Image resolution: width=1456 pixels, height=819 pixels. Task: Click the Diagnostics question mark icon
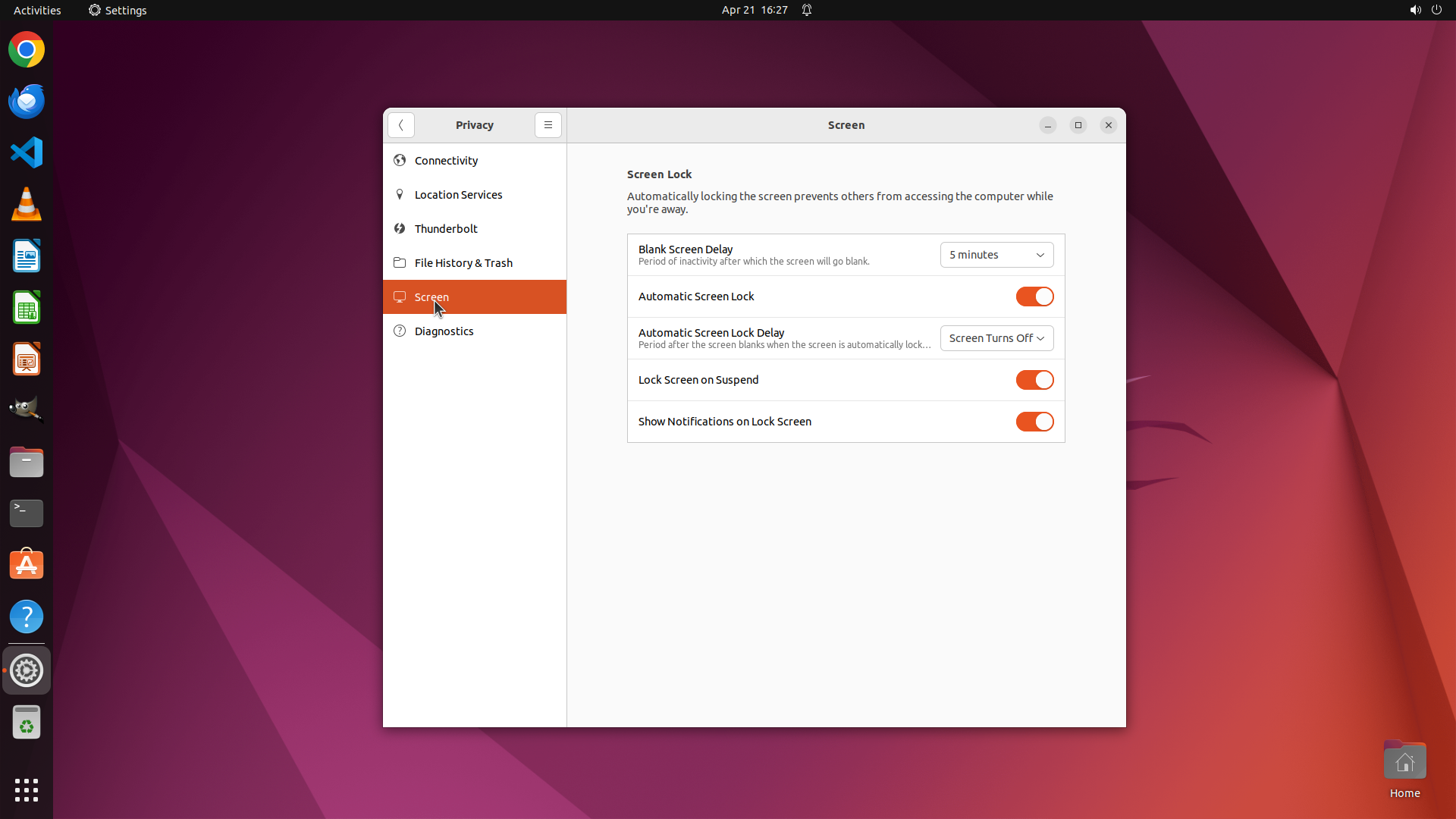point(400,331)
